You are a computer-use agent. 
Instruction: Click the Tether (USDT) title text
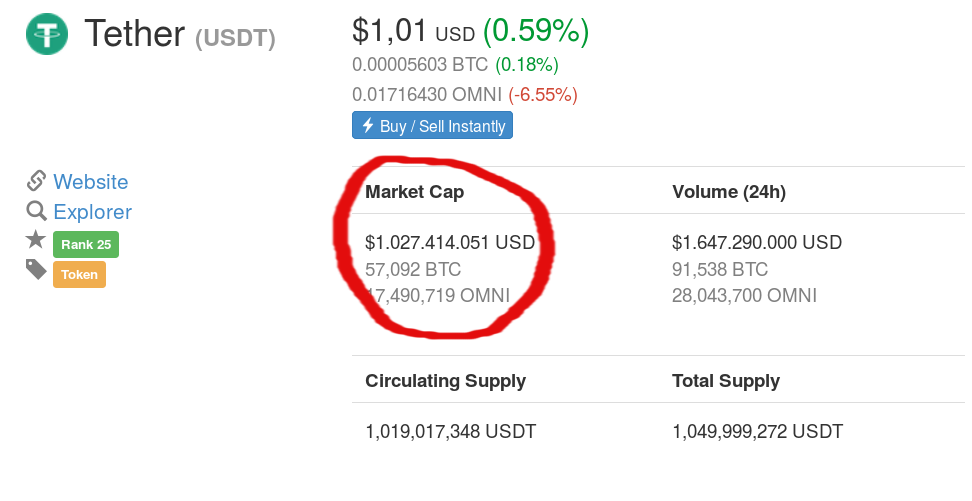point(180,34)
